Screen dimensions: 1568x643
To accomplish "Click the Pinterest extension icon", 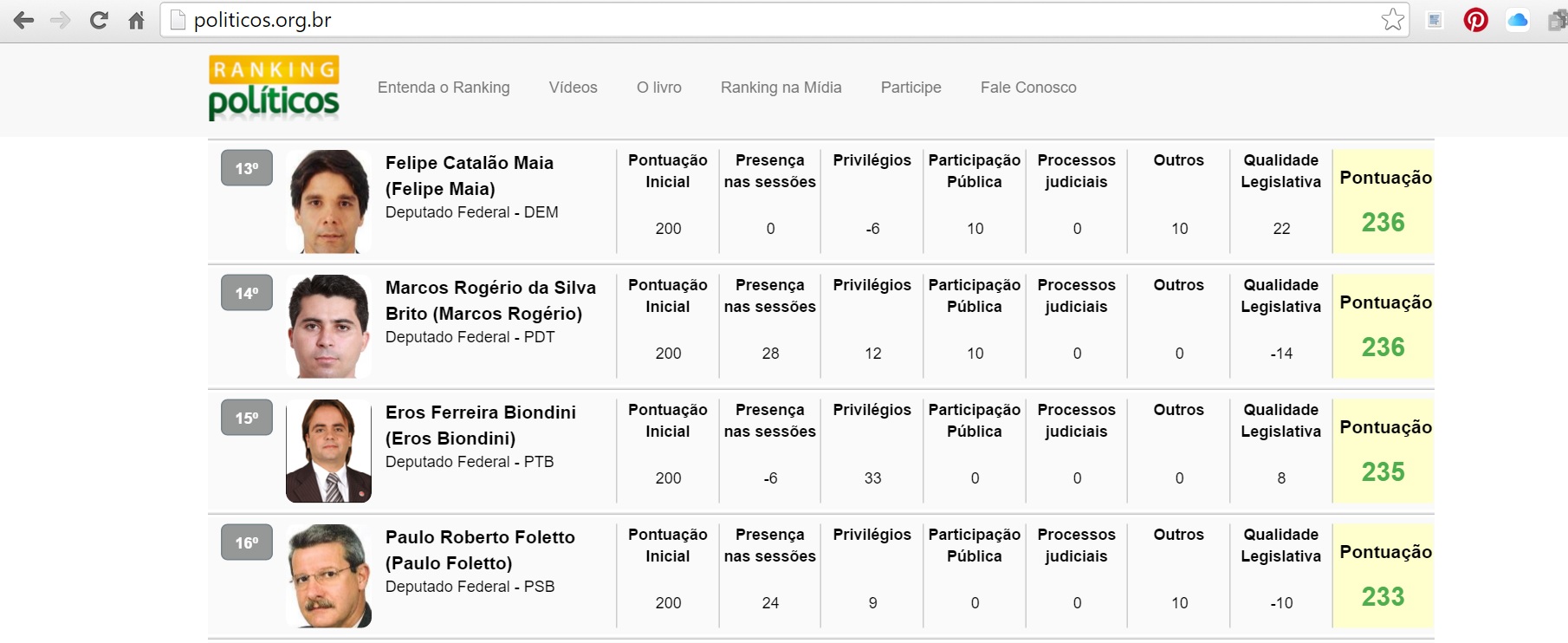I will (x=1475, y=20).
